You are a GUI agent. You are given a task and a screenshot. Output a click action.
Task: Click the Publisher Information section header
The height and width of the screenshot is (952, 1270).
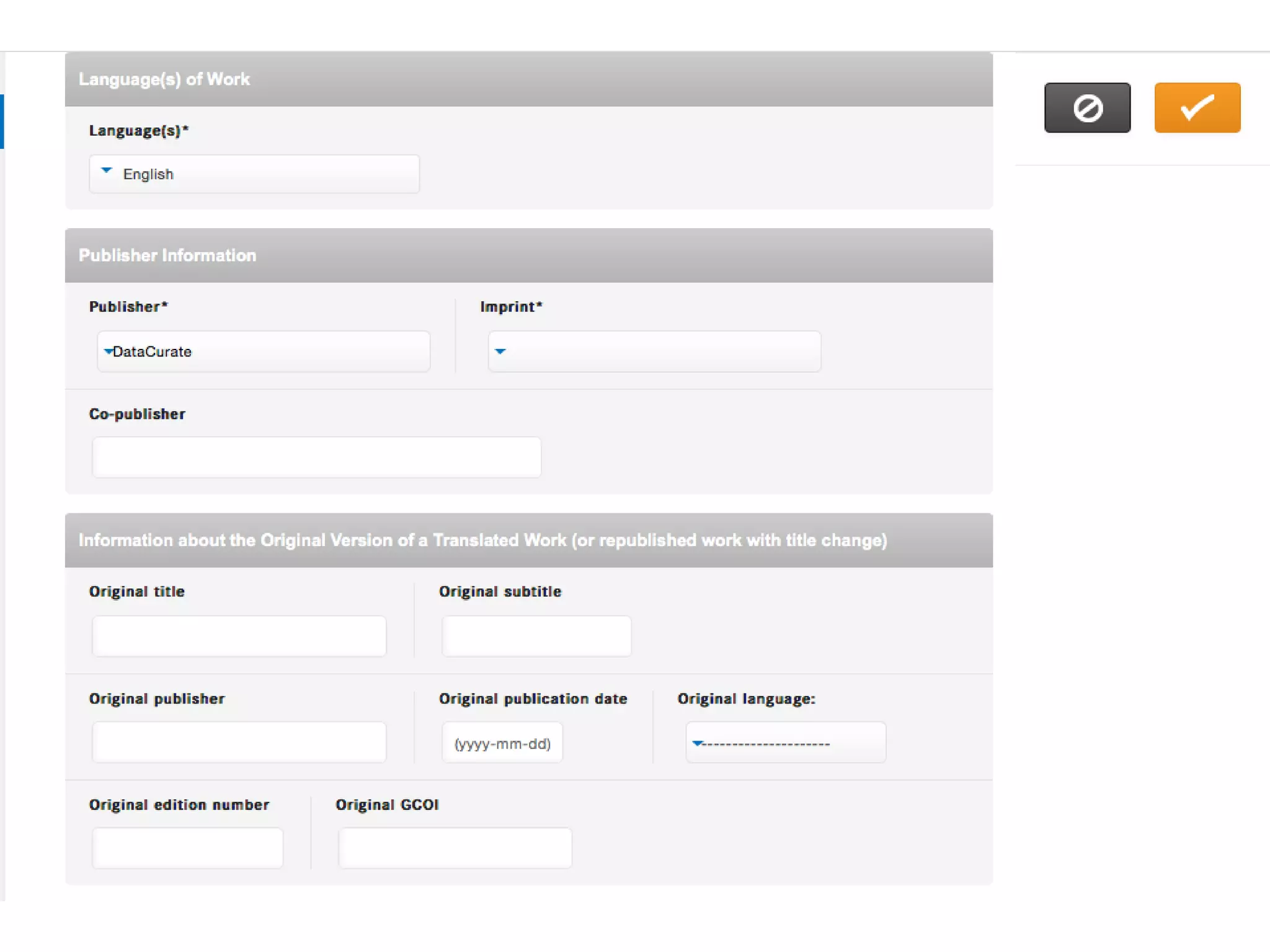click(528, 255)
